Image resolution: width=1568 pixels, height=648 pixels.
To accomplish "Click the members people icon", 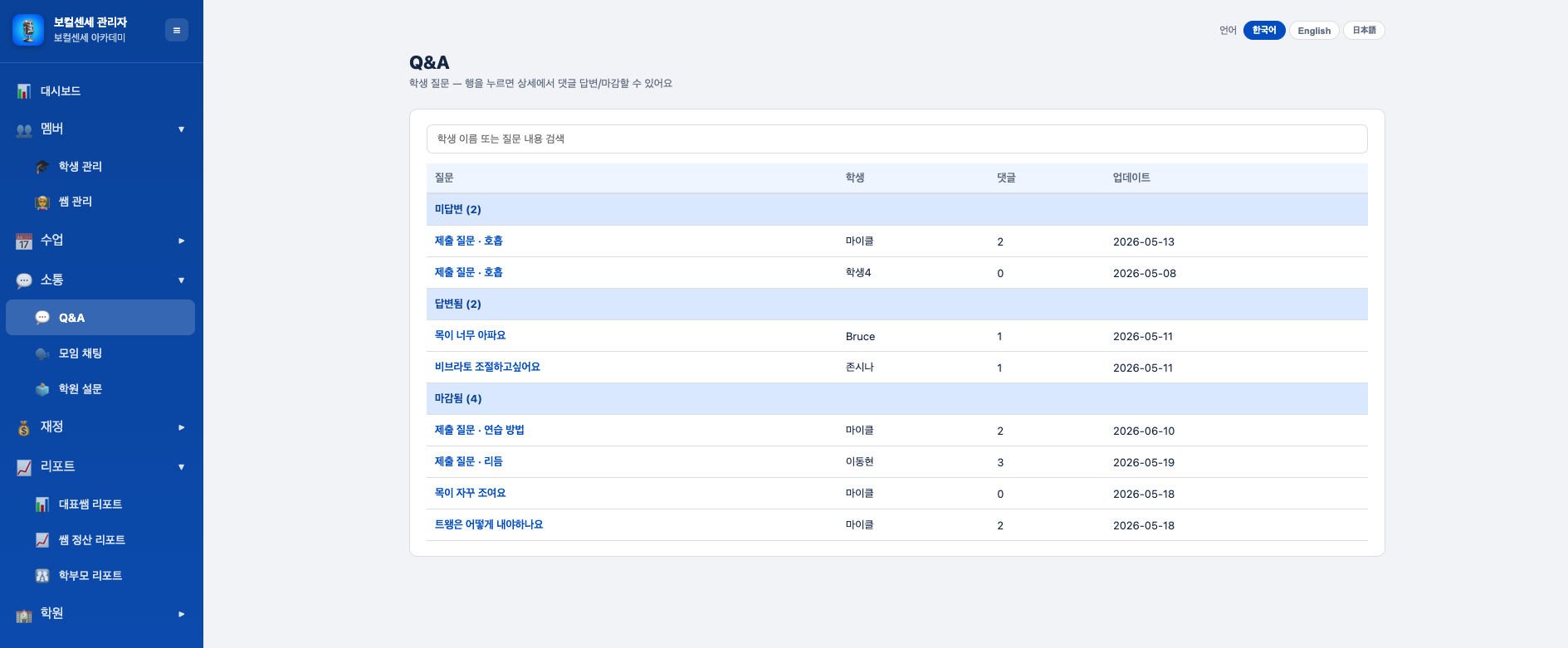I will tap(24, 129).
